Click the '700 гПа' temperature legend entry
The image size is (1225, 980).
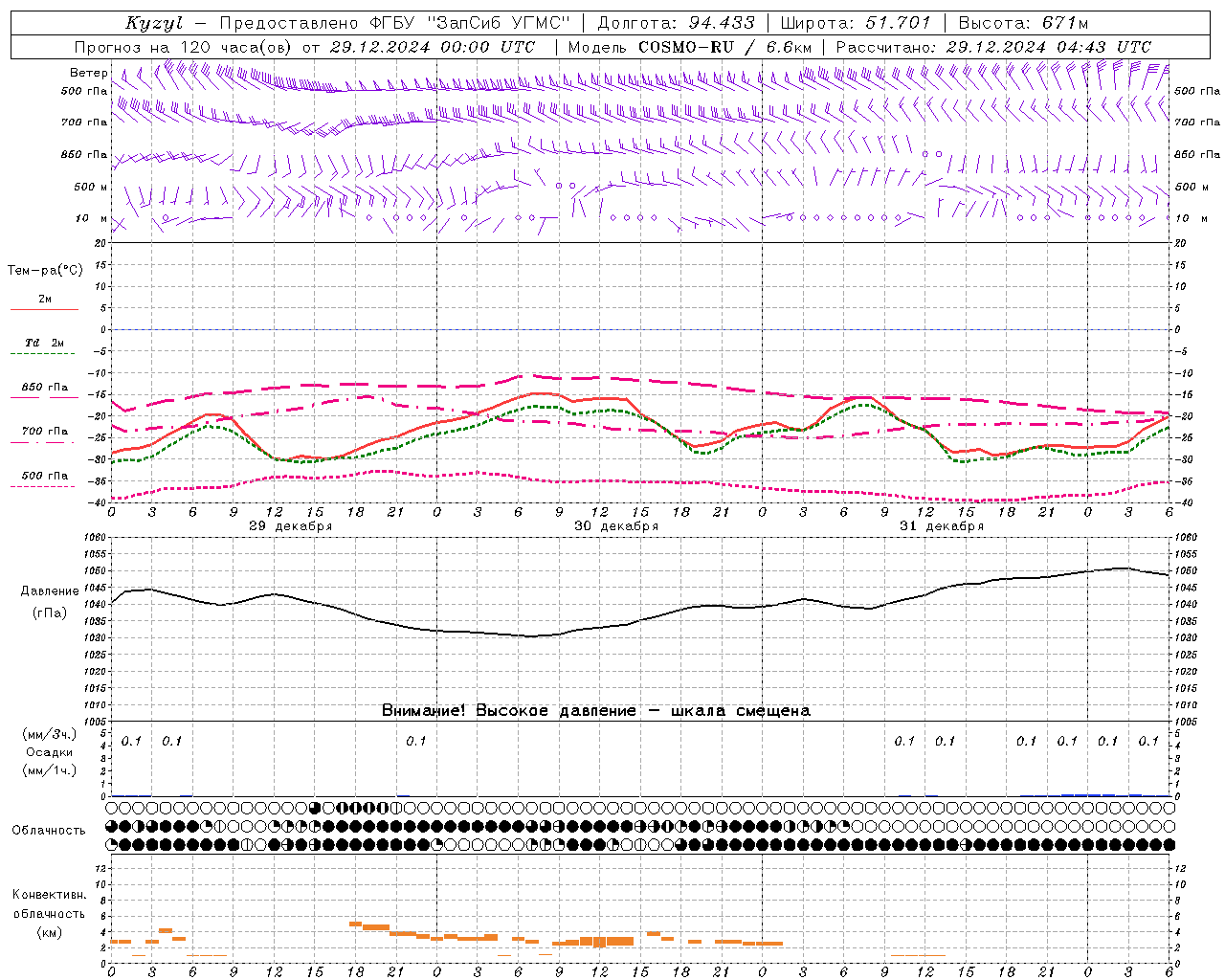pos(44,432)
